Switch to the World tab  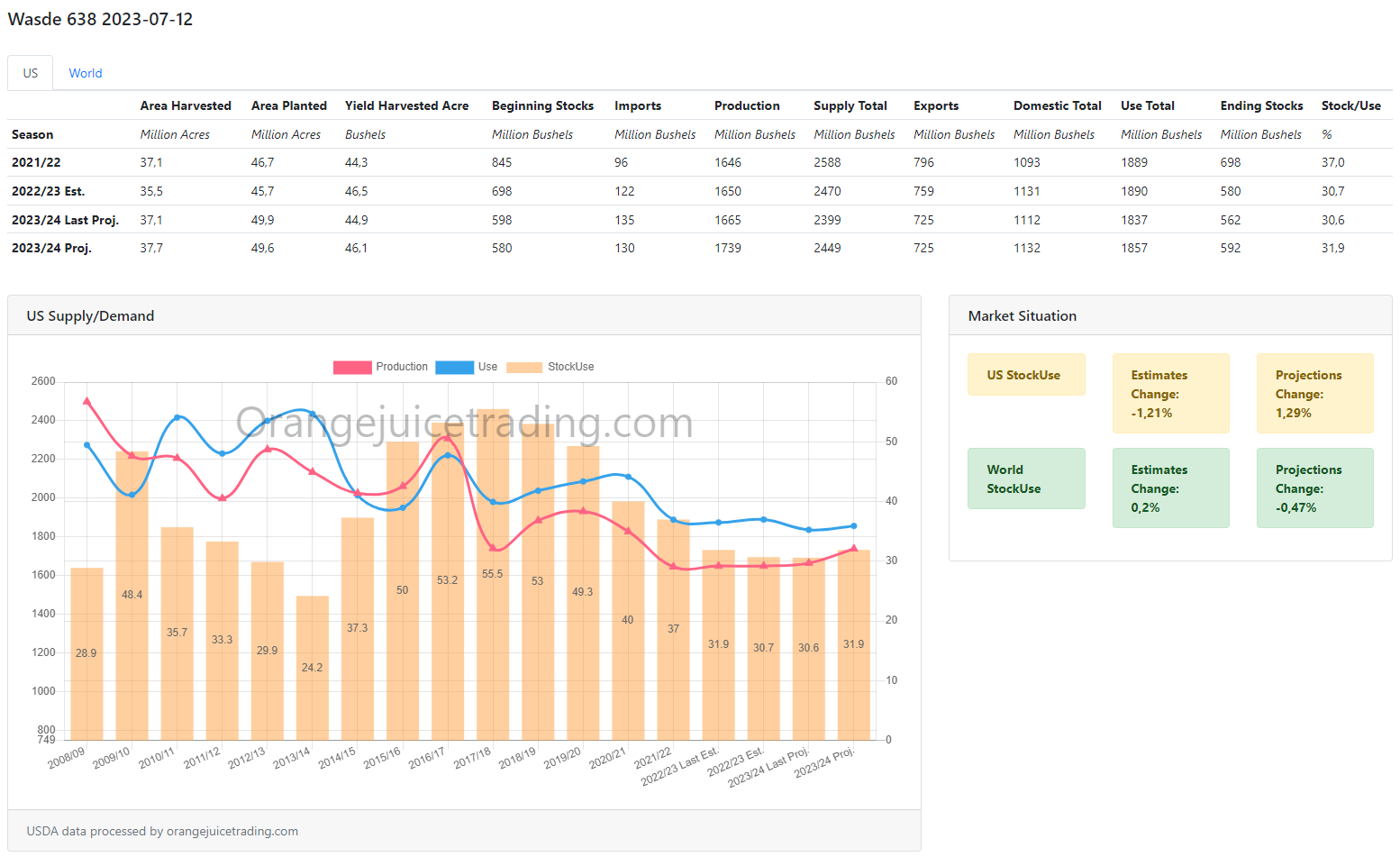pos(86,73)
